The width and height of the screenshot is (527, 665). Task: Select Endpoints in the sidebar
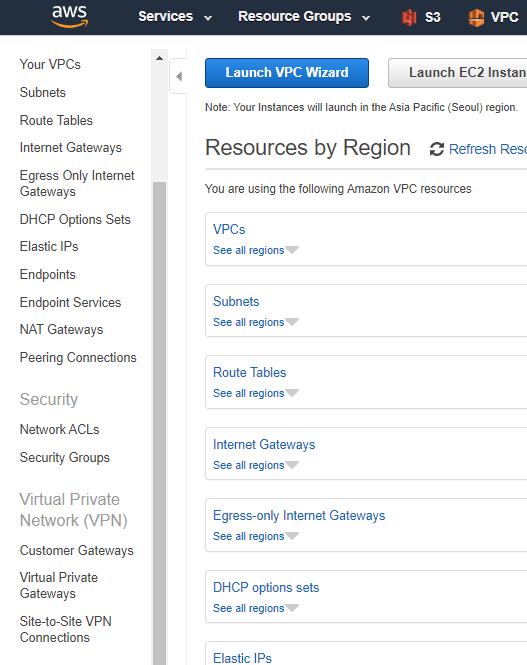47,274
